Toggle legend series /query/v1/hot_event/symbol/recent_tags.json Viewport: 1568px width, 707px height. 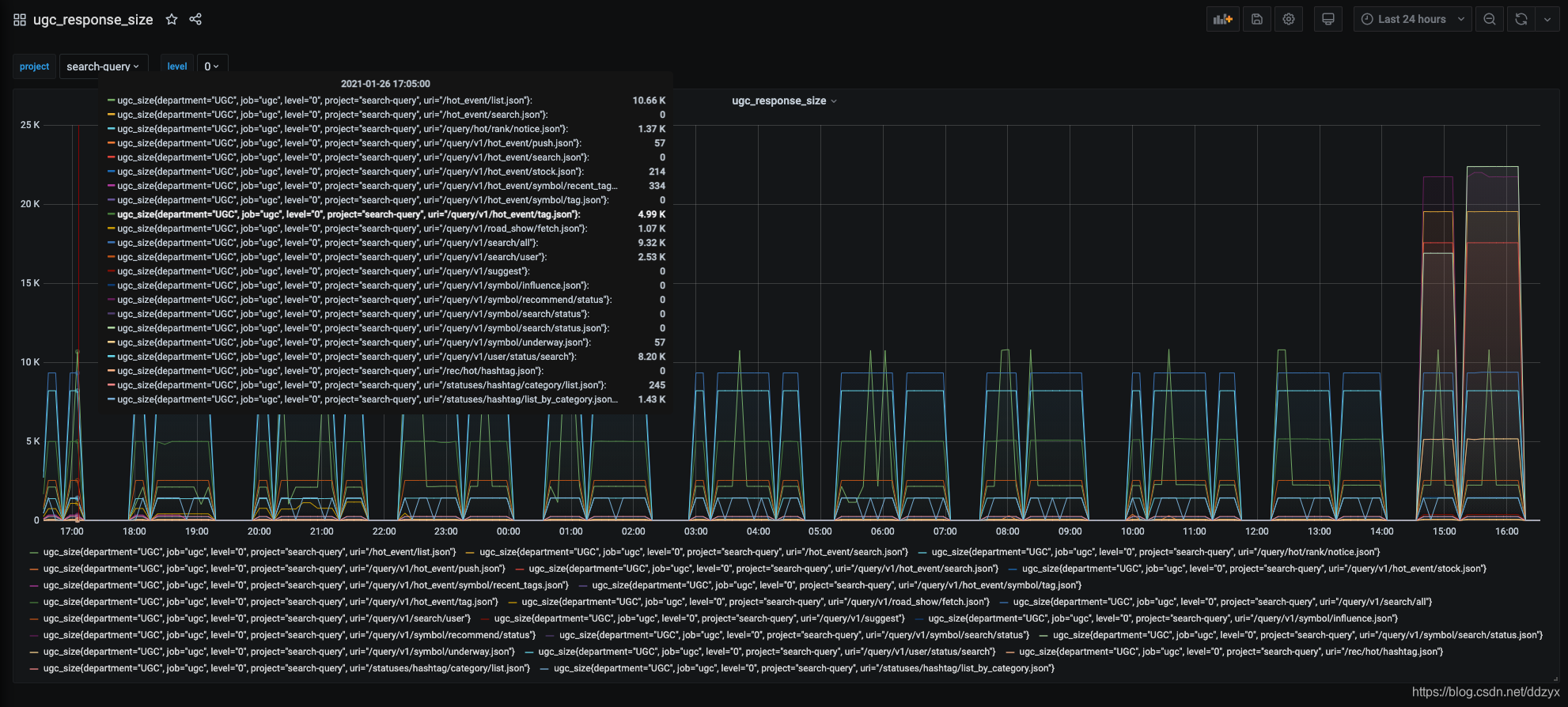click(306, 585)
